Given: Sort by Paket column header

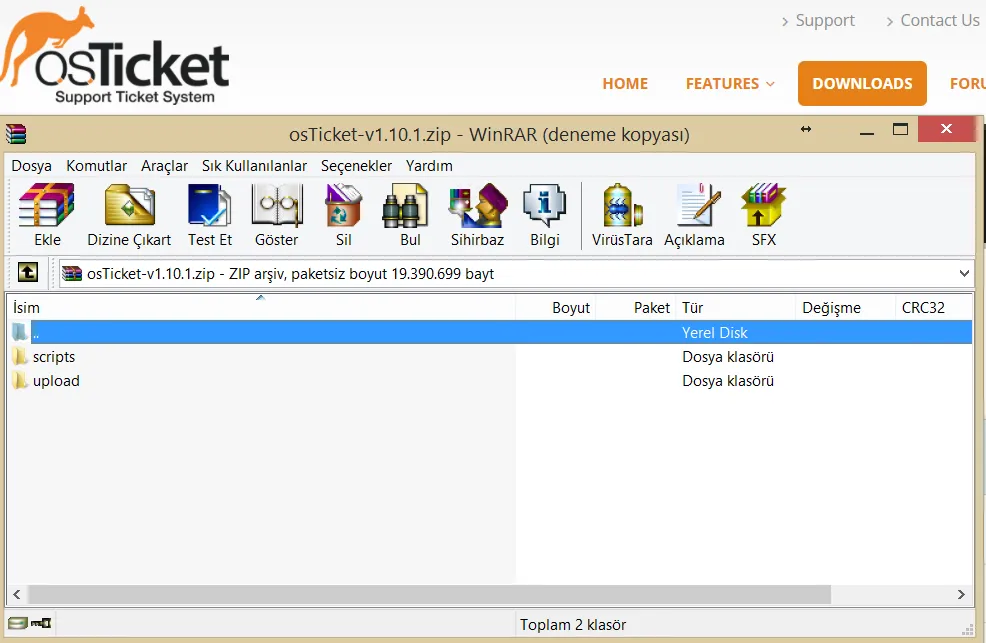Looking at the screenshot, I should 636,307.
